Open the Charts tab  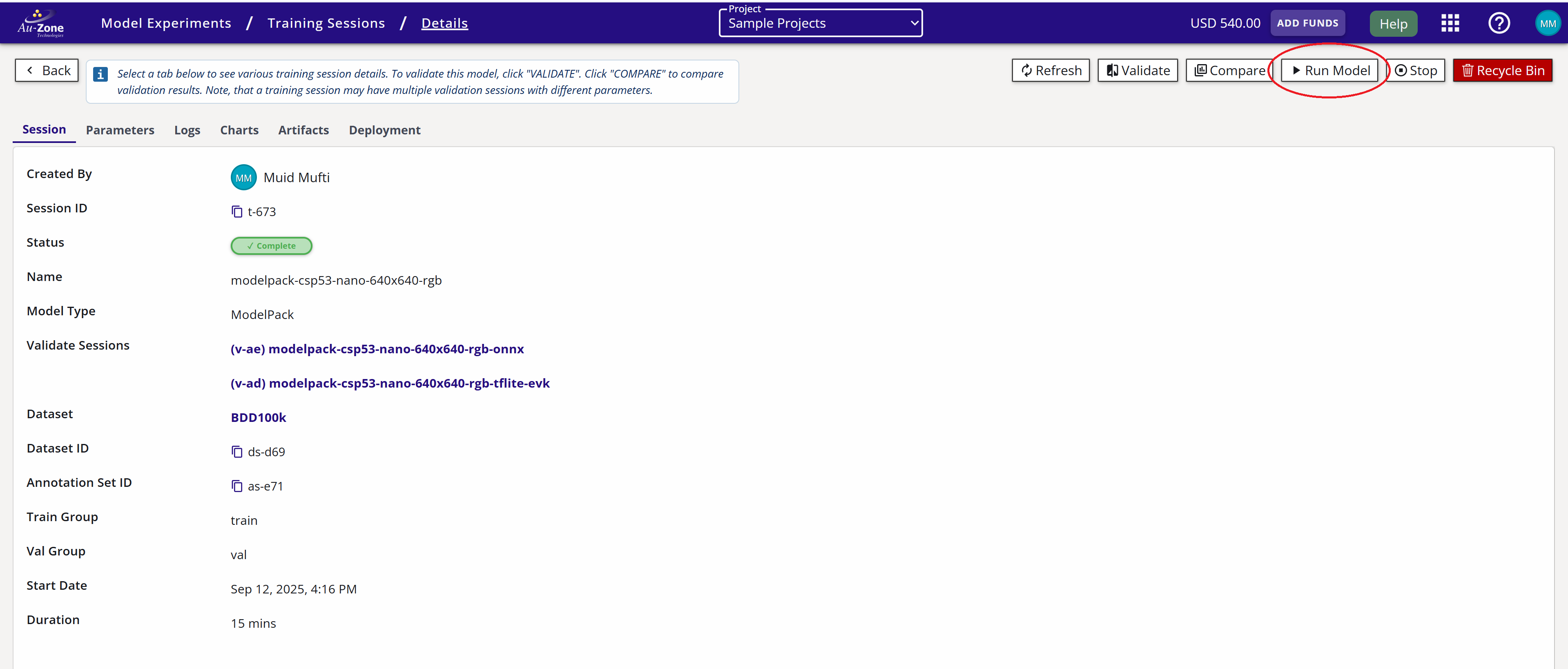click(239, 130)
